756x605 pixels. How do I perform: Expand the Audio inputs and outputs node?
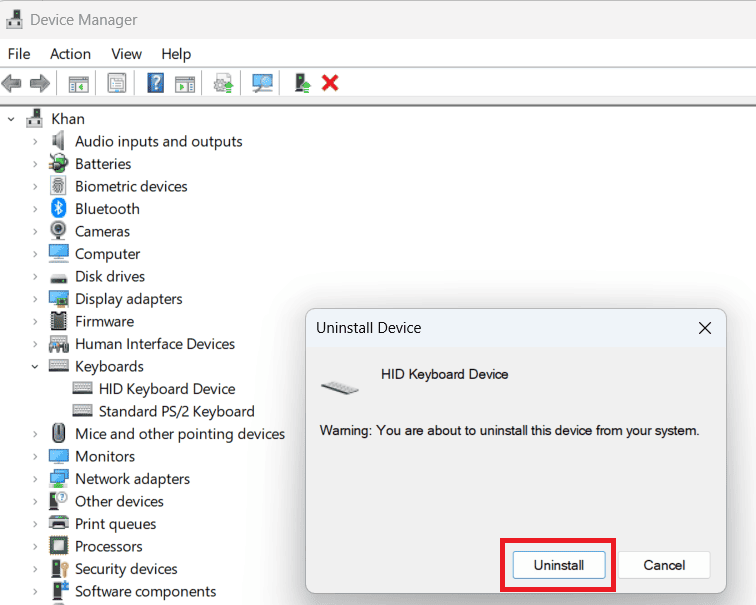click(x=35, y=142)
